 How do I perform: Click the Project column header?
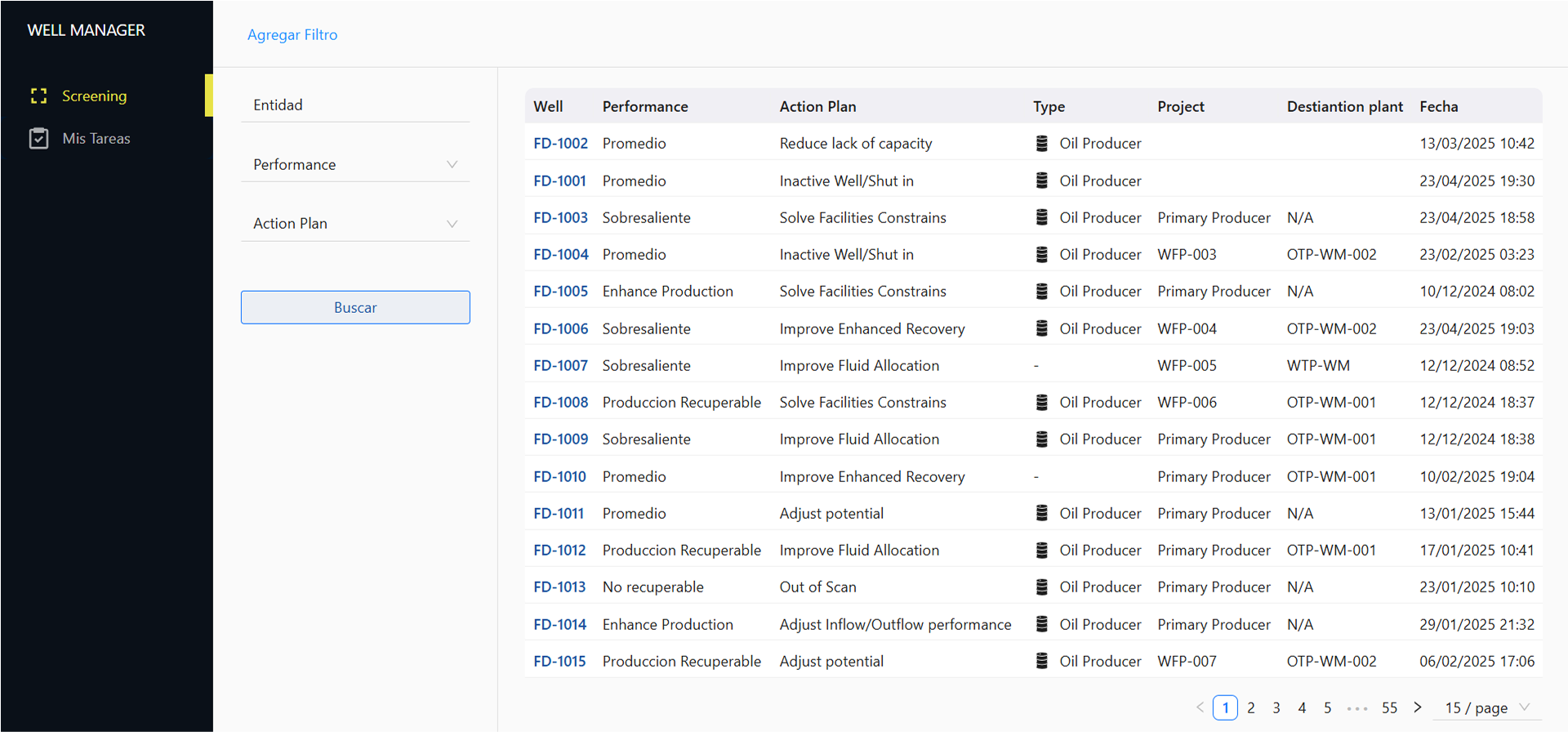[x=1180, y=106]
